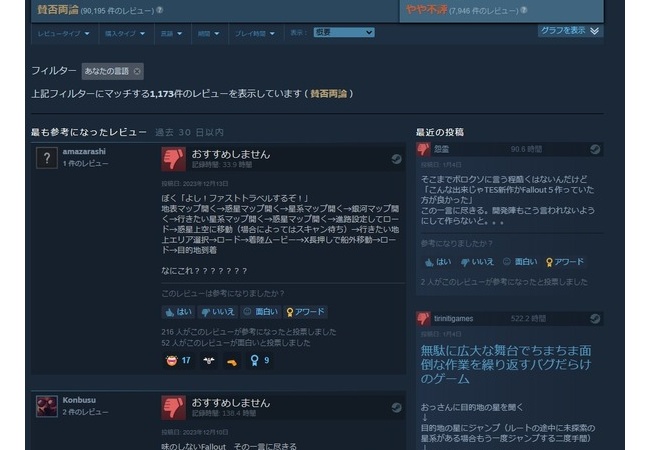Vote はい on 怨霊's recent review

[438, 262]
